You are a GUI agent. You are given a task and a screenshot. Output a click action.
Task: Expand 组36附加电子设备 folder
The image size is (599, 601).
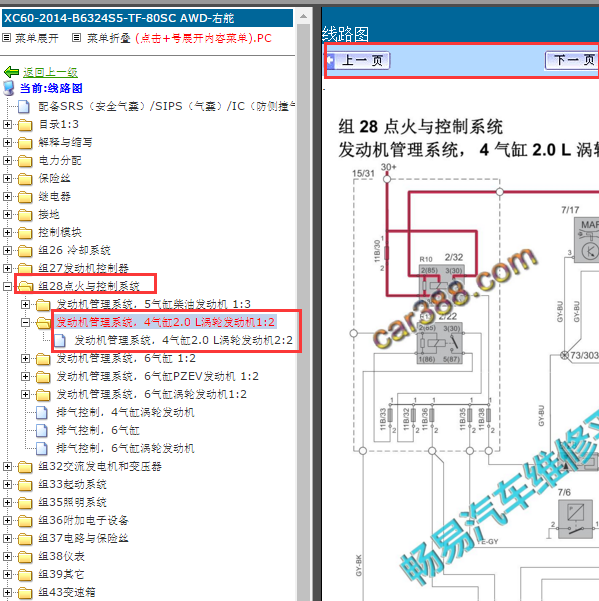click(7, 521)
